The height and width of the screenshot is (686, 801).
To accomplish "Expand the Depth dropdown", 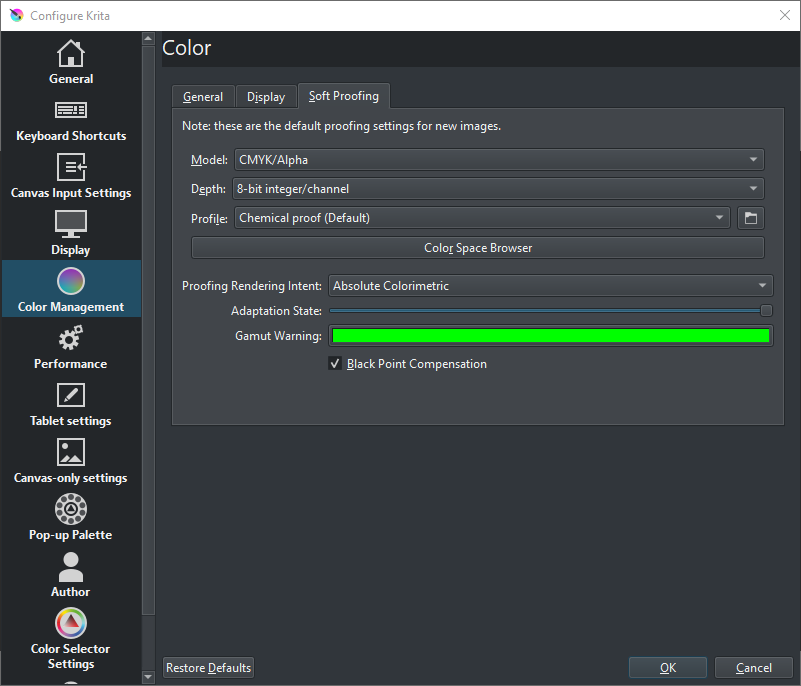I will [498, 188].
